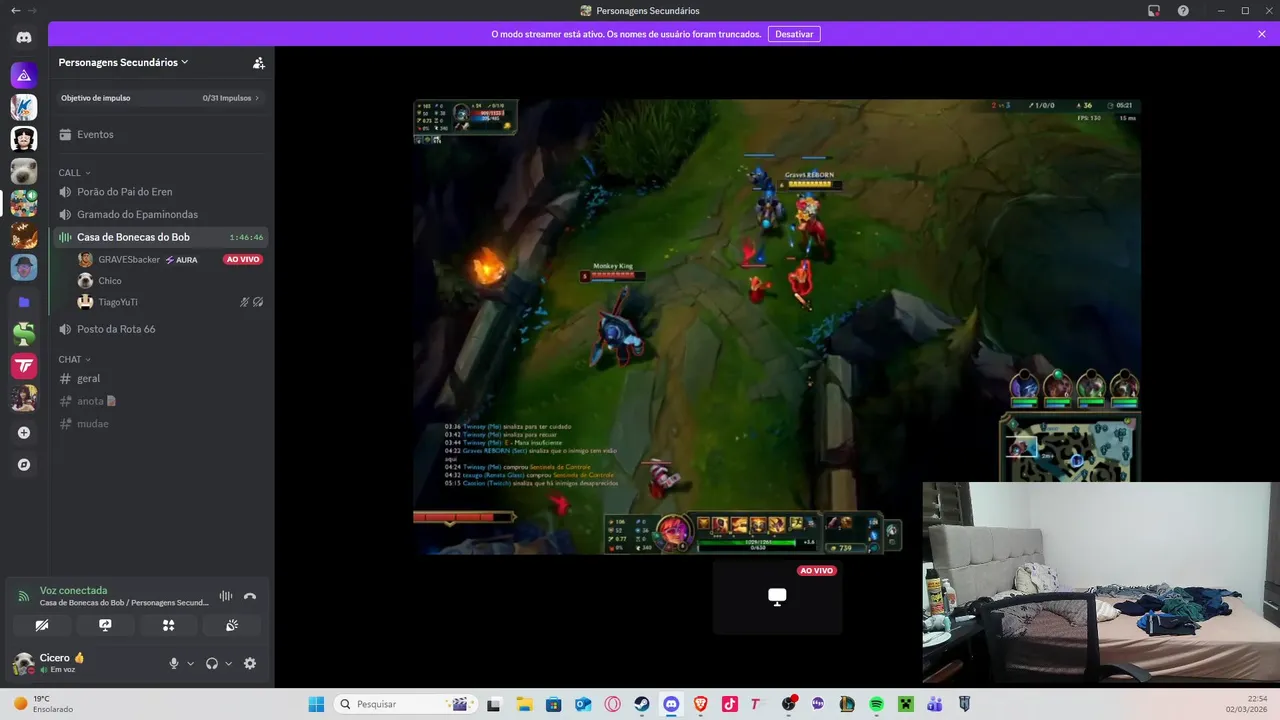Select user TiagoYuTi in the voice channel
The width and height of the screenshot is (1280, 720).
coord(170,302)
